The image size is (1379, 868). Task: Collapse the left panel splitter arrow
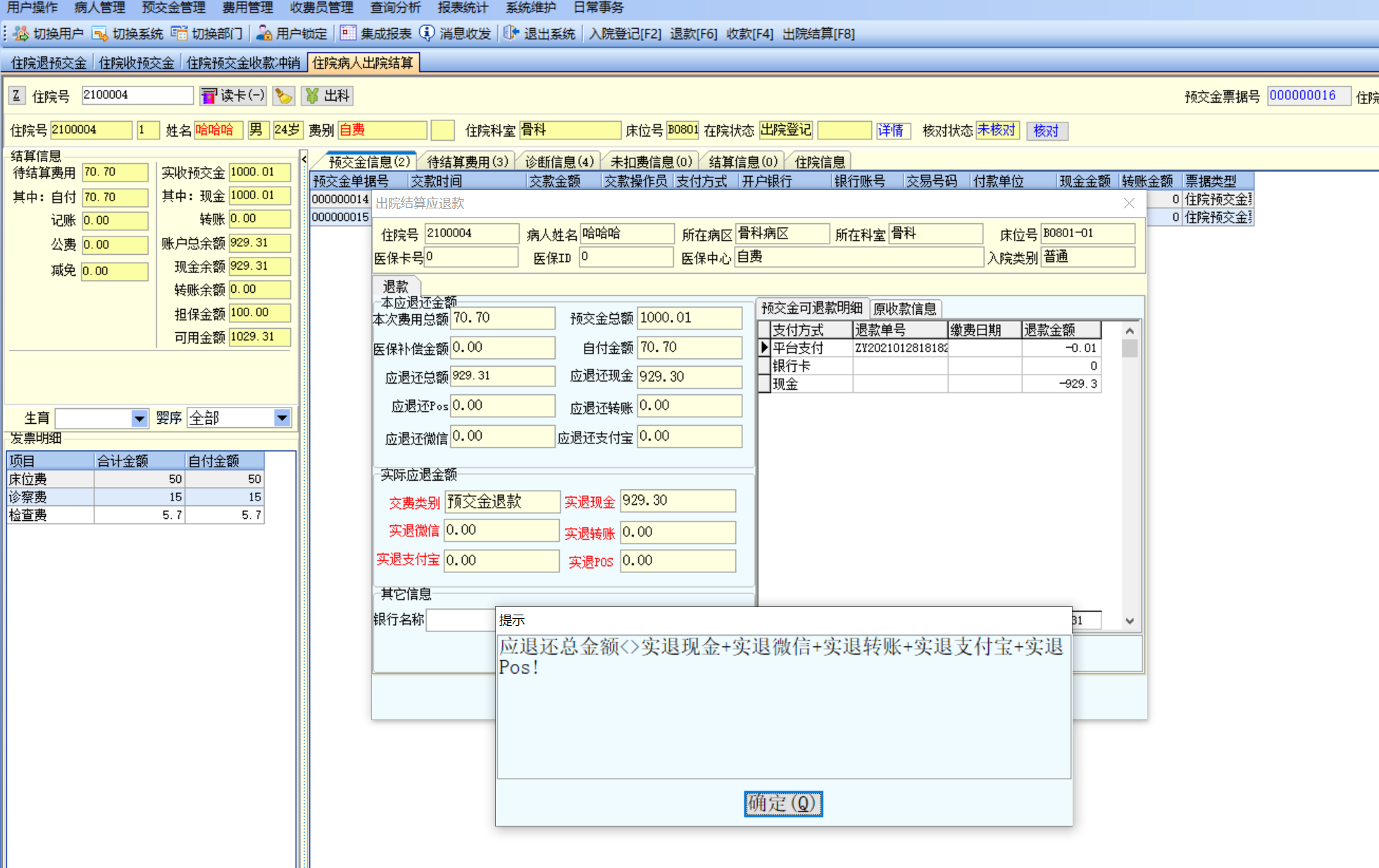tap(304, 160)
